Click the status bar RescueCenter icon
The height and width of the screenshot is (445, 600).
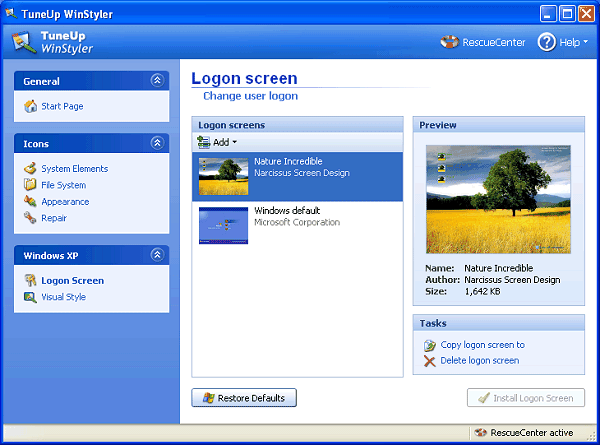point(480,432)
